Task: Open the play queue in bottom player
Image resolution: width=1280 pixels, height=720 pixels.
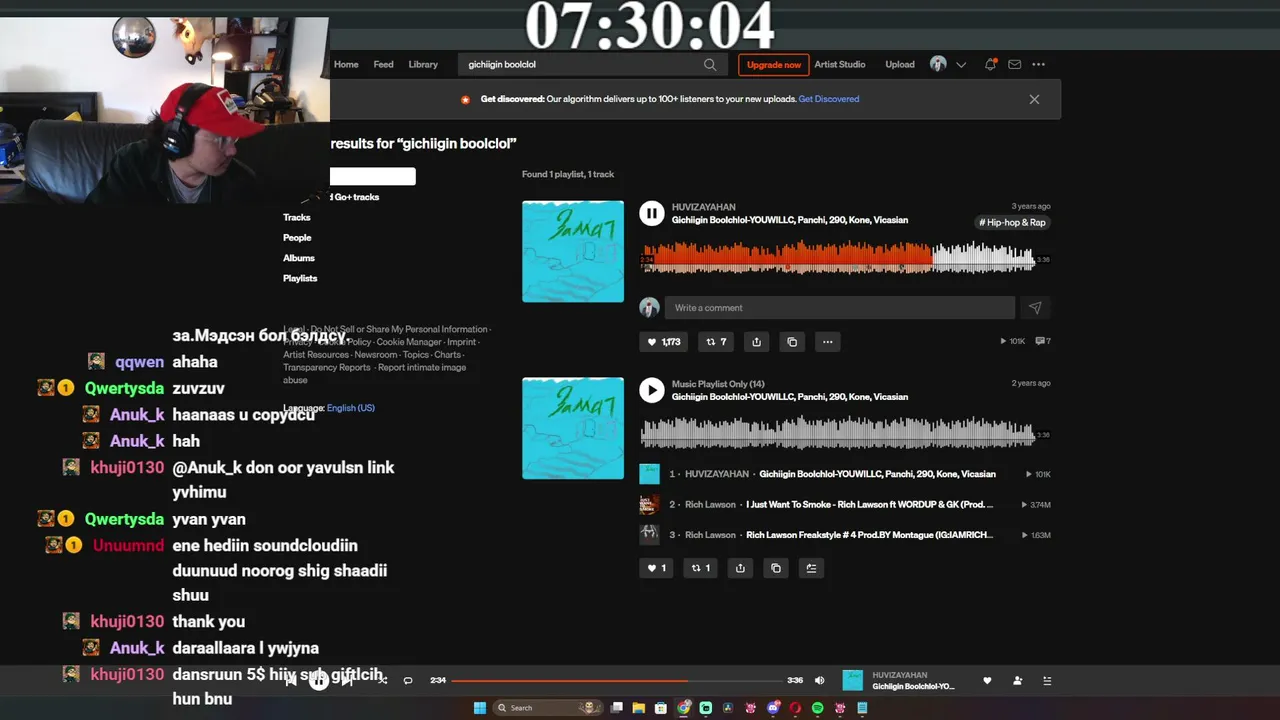Action: click(x=1047, y=681)
